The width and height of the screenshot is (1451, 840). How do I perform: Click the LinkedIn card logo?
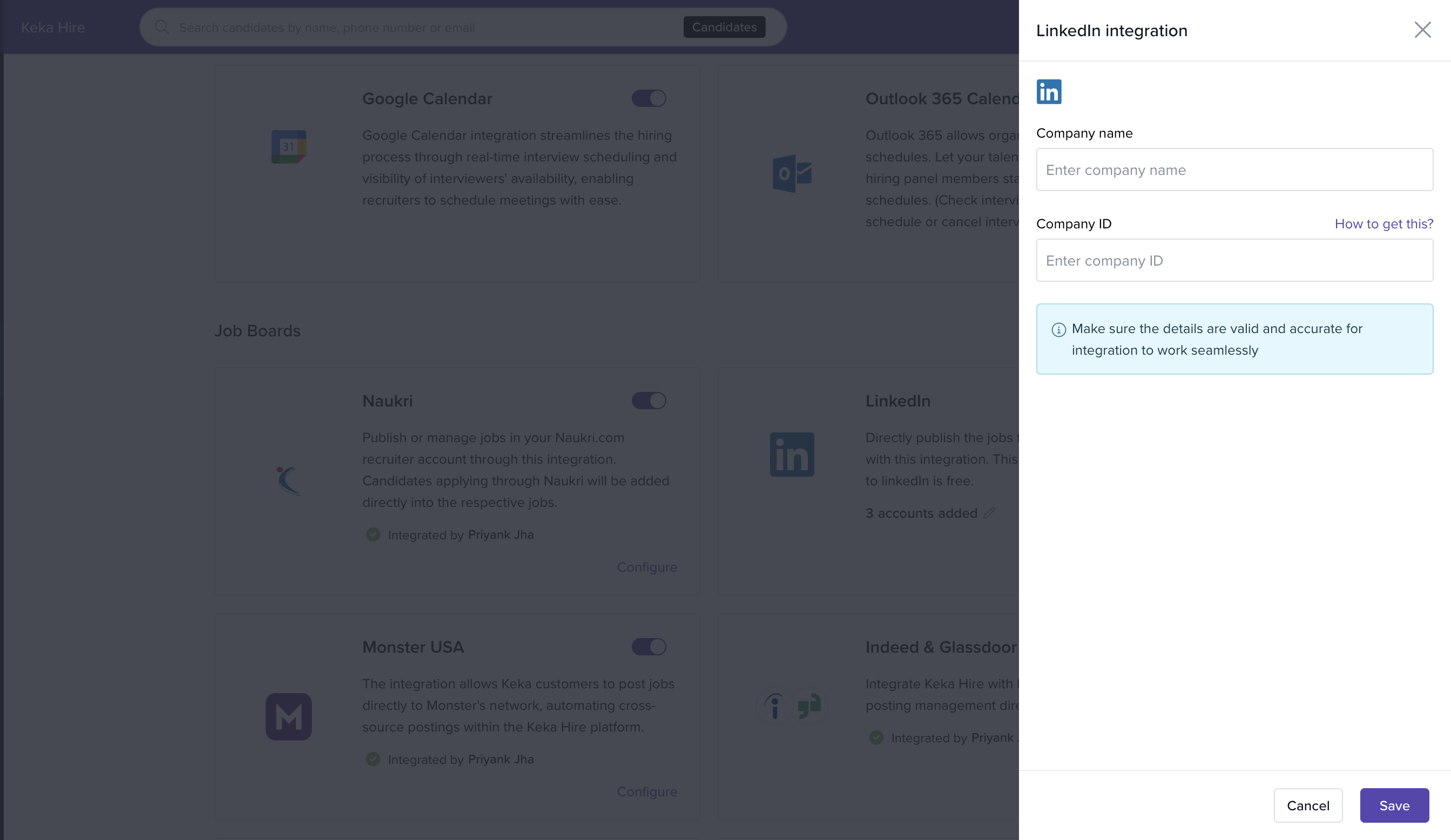[792, 454]
